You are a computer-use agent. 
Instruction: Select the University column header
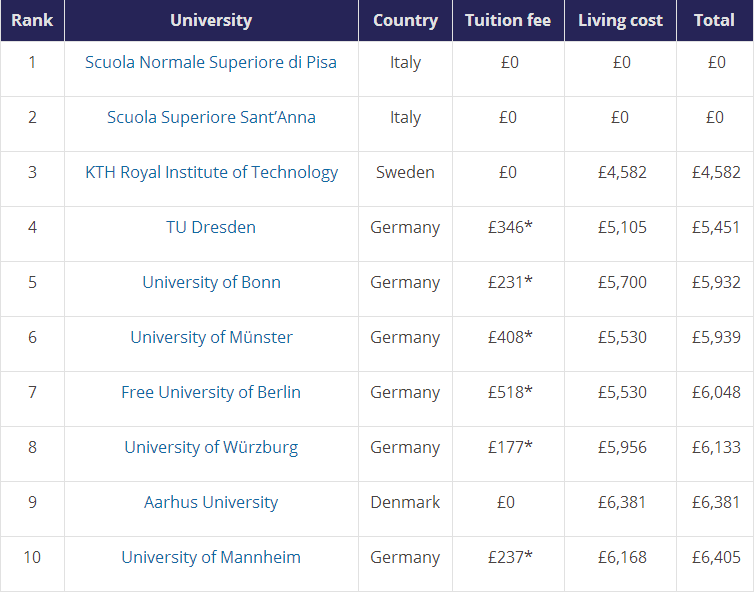[211, 20]
